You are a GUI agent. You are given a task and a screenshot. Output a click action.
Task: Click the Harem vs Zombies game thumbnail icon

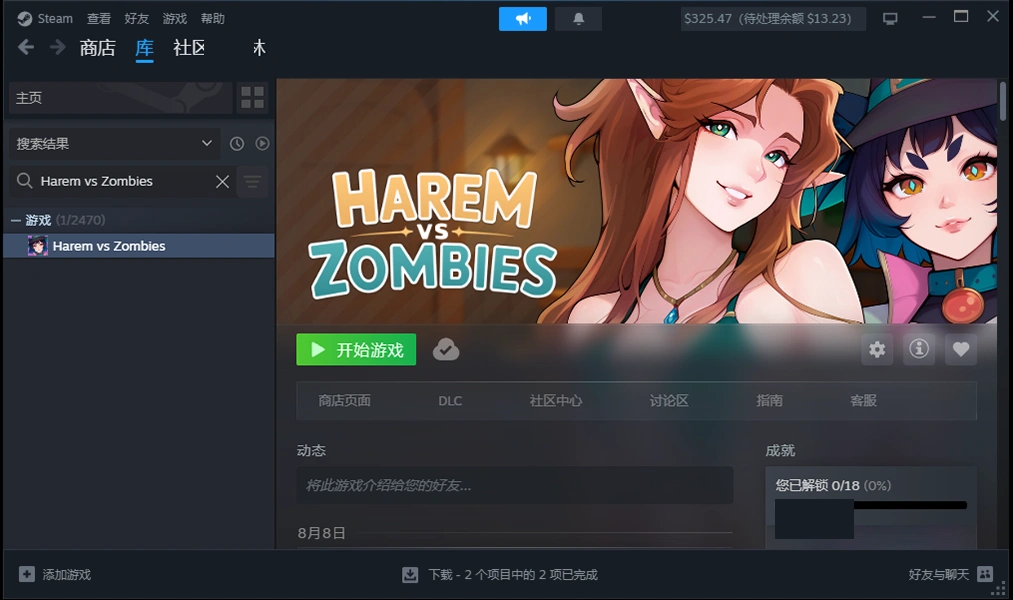(x=37, y=246)
